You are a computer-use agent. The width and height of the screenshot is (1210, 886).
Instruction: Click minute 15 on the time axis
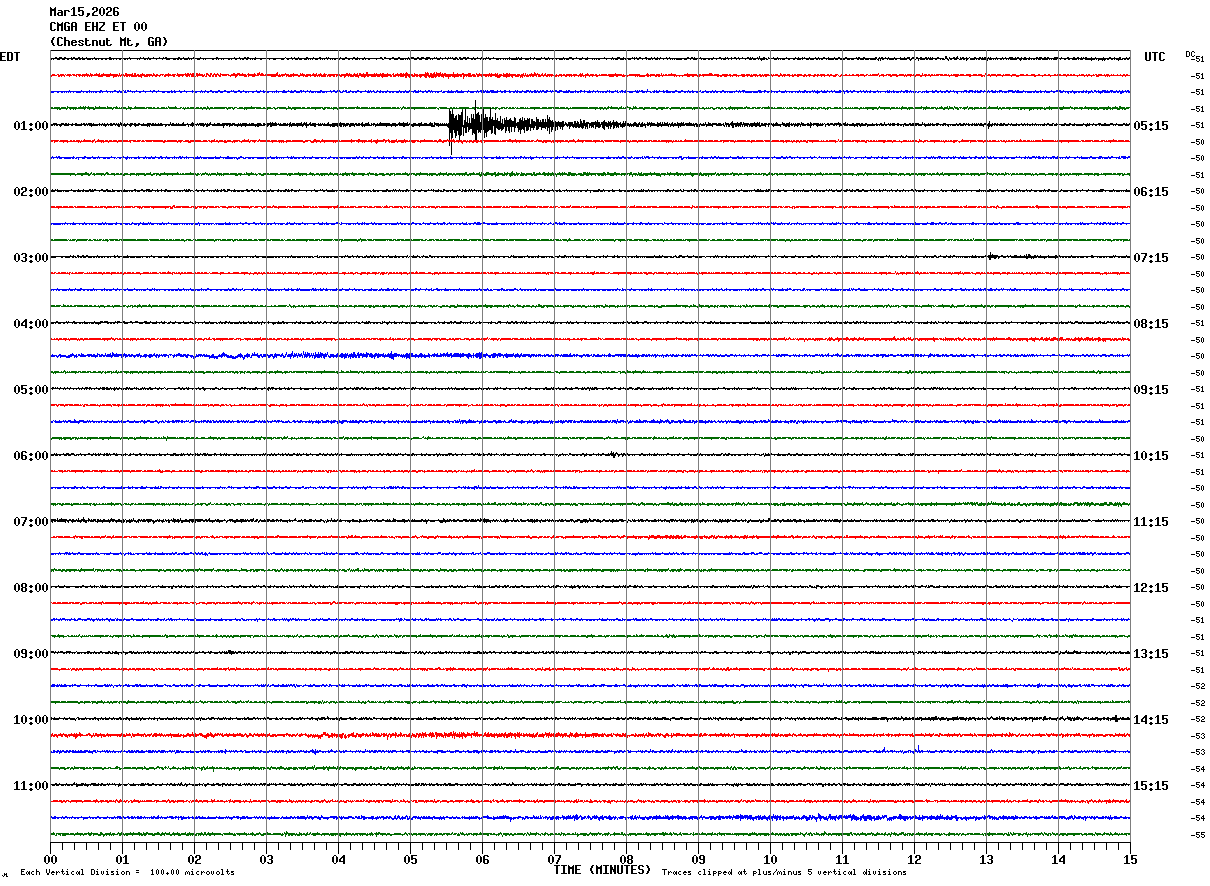point(1130,859)
